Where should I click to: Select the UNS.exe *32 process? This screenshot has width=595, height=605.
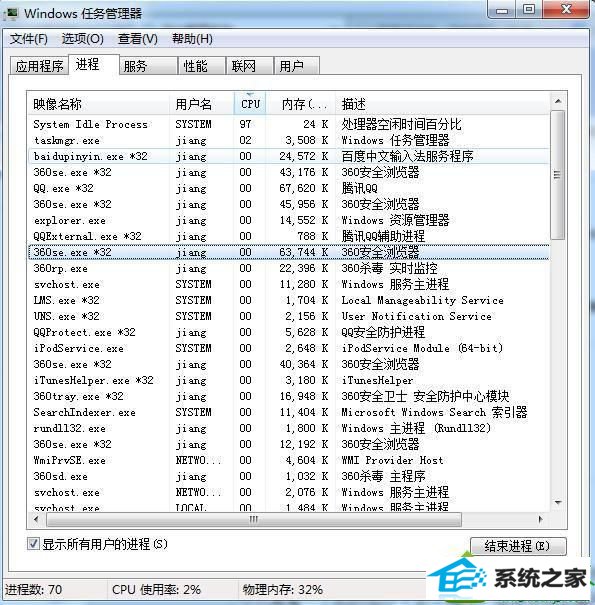[x=289, y=316]
